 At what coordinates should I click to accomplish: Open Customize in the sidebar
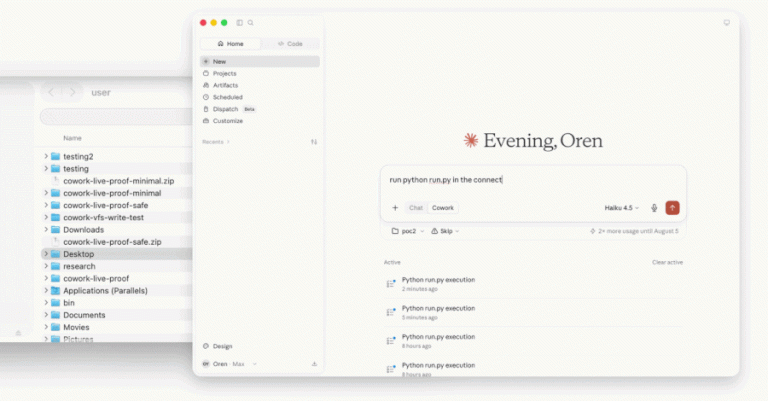[x=260, y=120]
